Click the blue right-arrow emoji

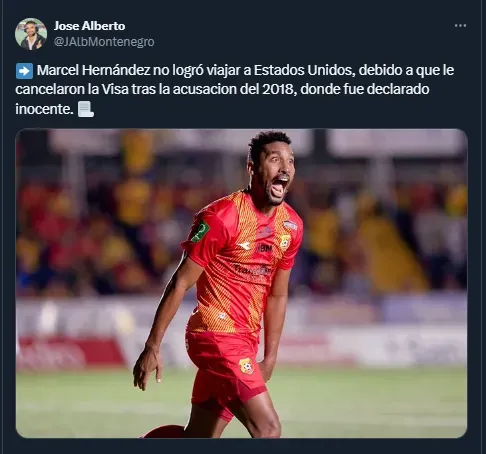pyautogui.click(x=24, y=71)
